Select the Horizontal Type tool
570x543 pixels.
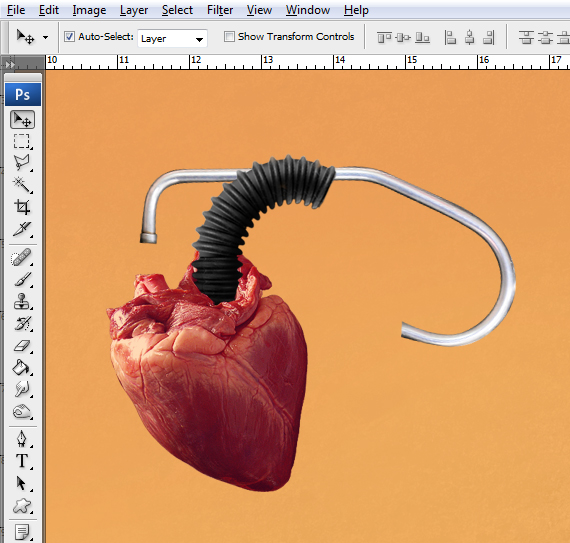22,461
